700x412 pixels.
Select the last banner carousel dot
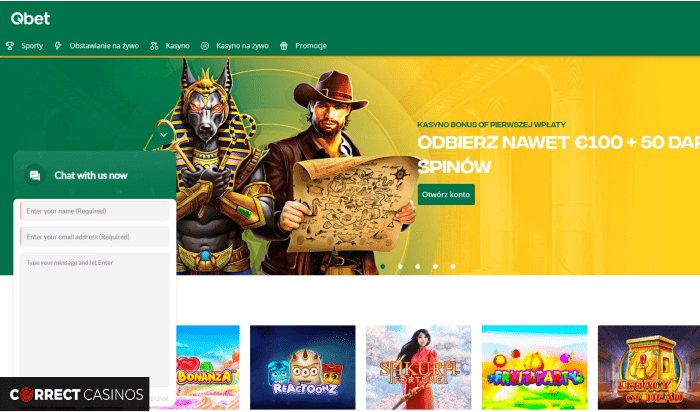point(453,266)
